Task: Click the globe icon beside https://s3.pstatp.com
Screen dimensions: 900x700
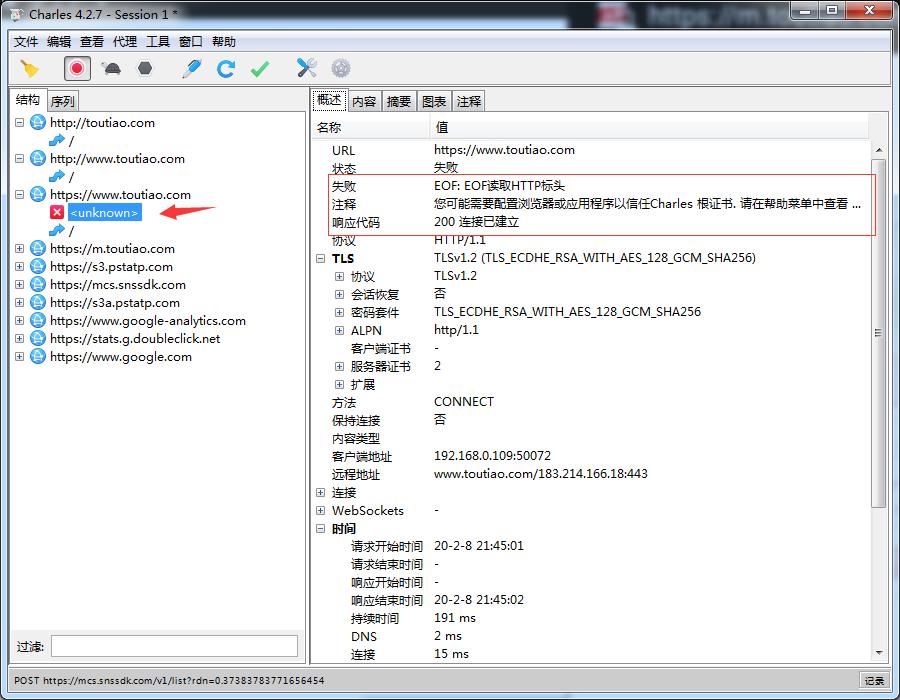Action: (x=36, y=266)
